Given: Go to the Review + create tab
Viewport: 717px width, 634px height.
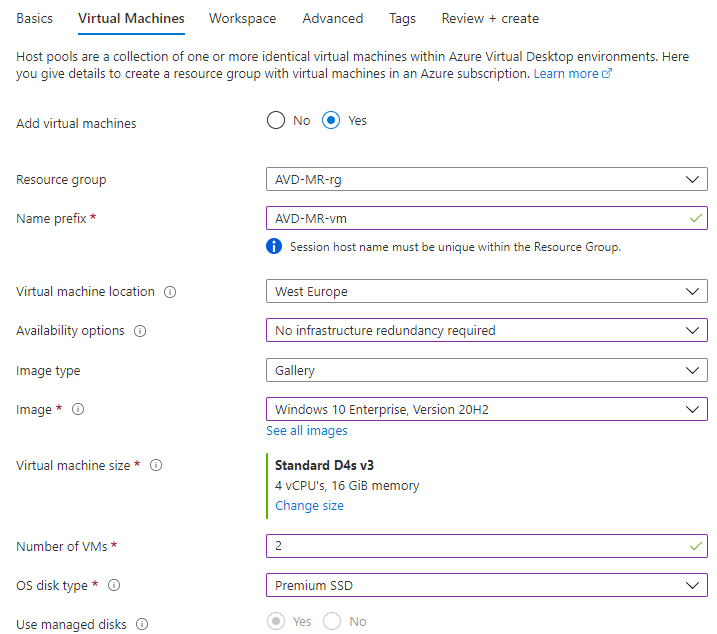Looking at the screenshot, I should click(490, 18).
